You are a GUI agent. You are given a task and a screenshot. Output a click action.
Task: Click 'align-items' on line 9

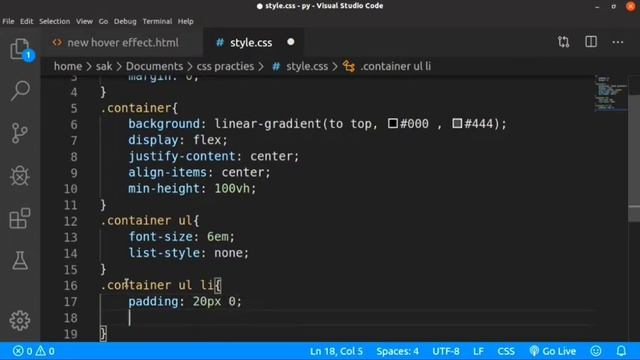[x=167, y=172]
